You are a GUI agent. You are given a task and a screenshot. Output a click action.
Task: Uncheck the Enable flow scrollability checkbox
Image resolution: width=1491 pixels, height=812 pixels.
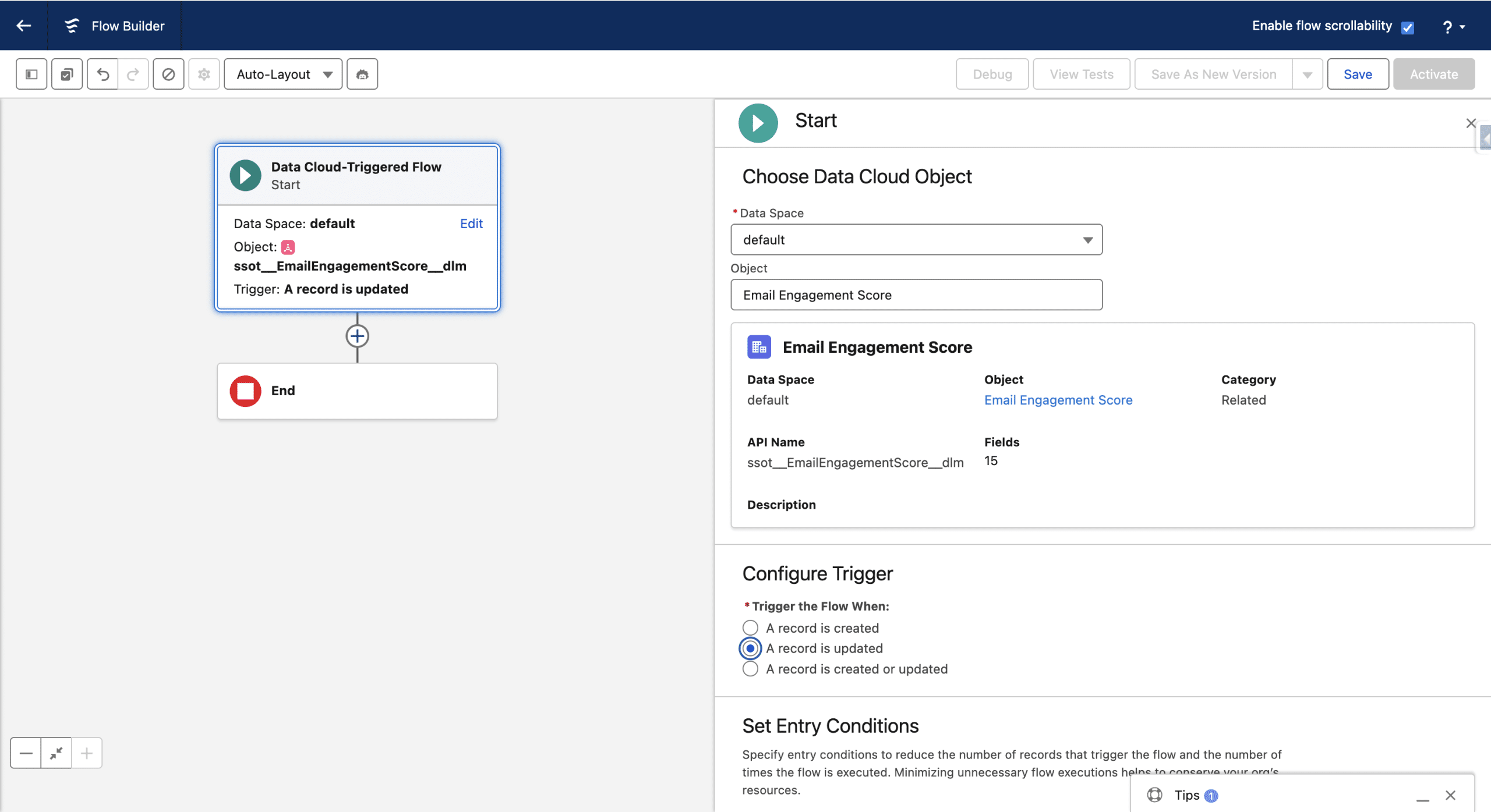pyautogui.click(x=1408, y=27)
